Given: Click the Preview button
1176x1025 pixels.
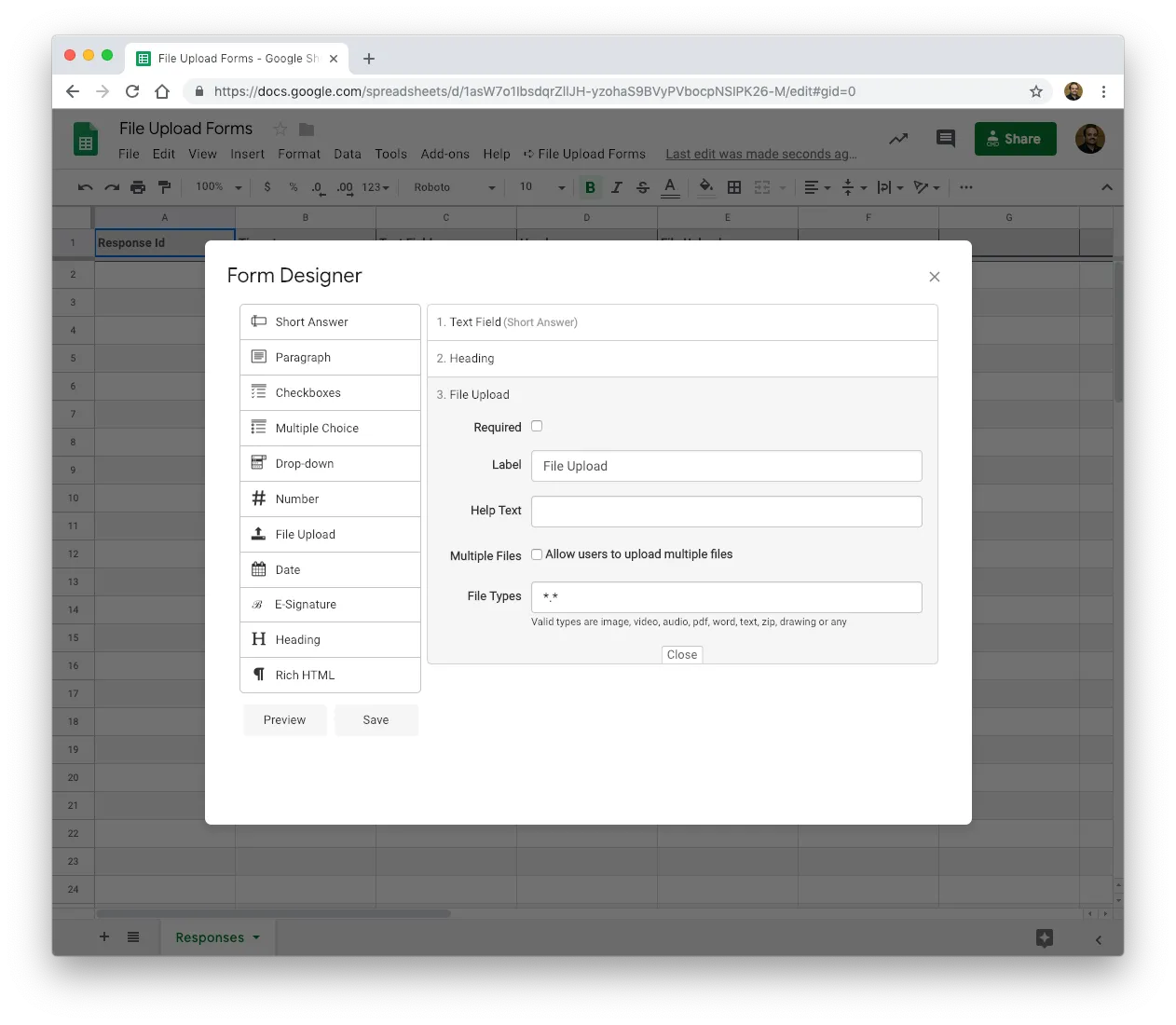Looking at the screenshot, I should pos(284,719).
